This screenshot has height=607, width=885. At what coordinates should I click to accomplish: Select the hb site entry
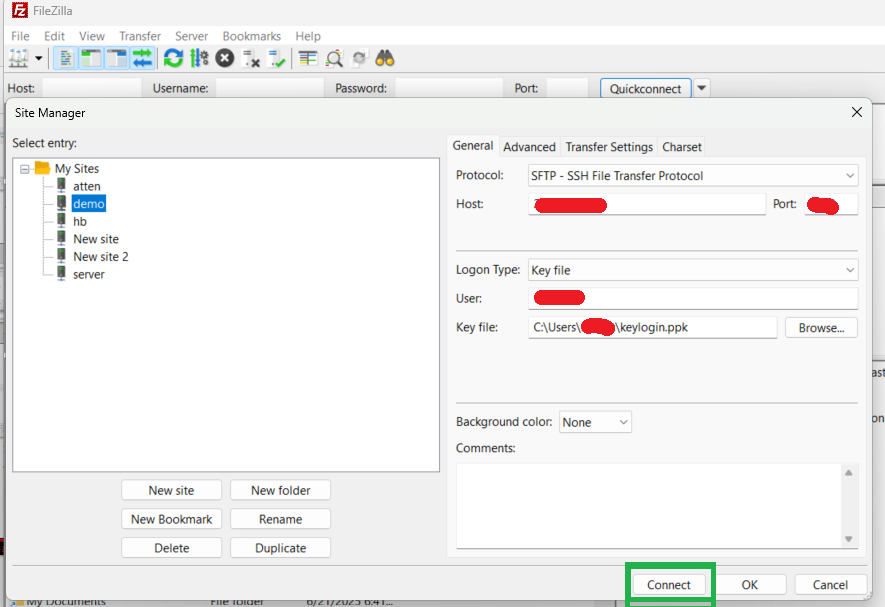(x=80, y=221)
